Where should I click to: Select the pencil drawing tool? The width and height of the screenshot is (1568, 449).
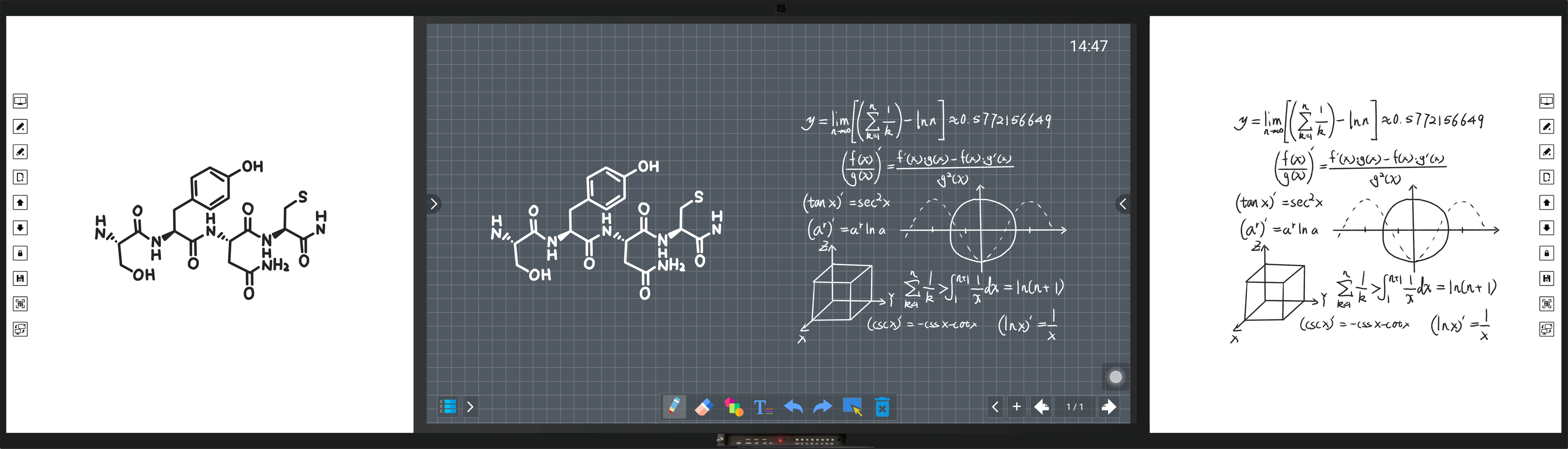click(674, 406)
